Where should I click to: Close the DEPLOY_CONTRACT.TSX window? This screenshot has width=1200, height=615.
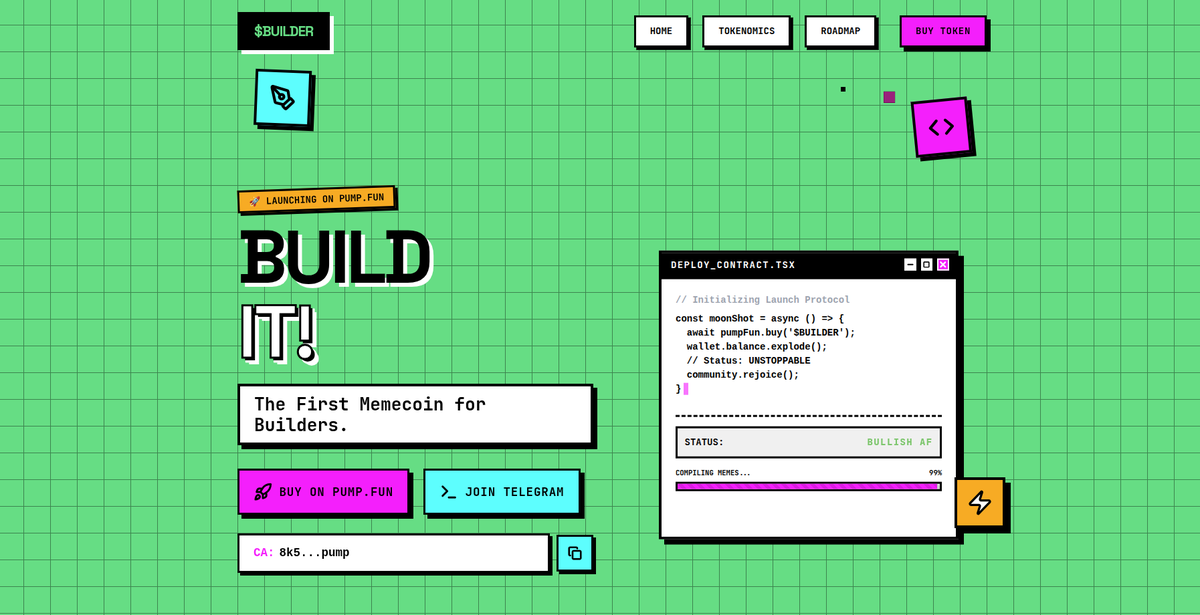[943, 265]
